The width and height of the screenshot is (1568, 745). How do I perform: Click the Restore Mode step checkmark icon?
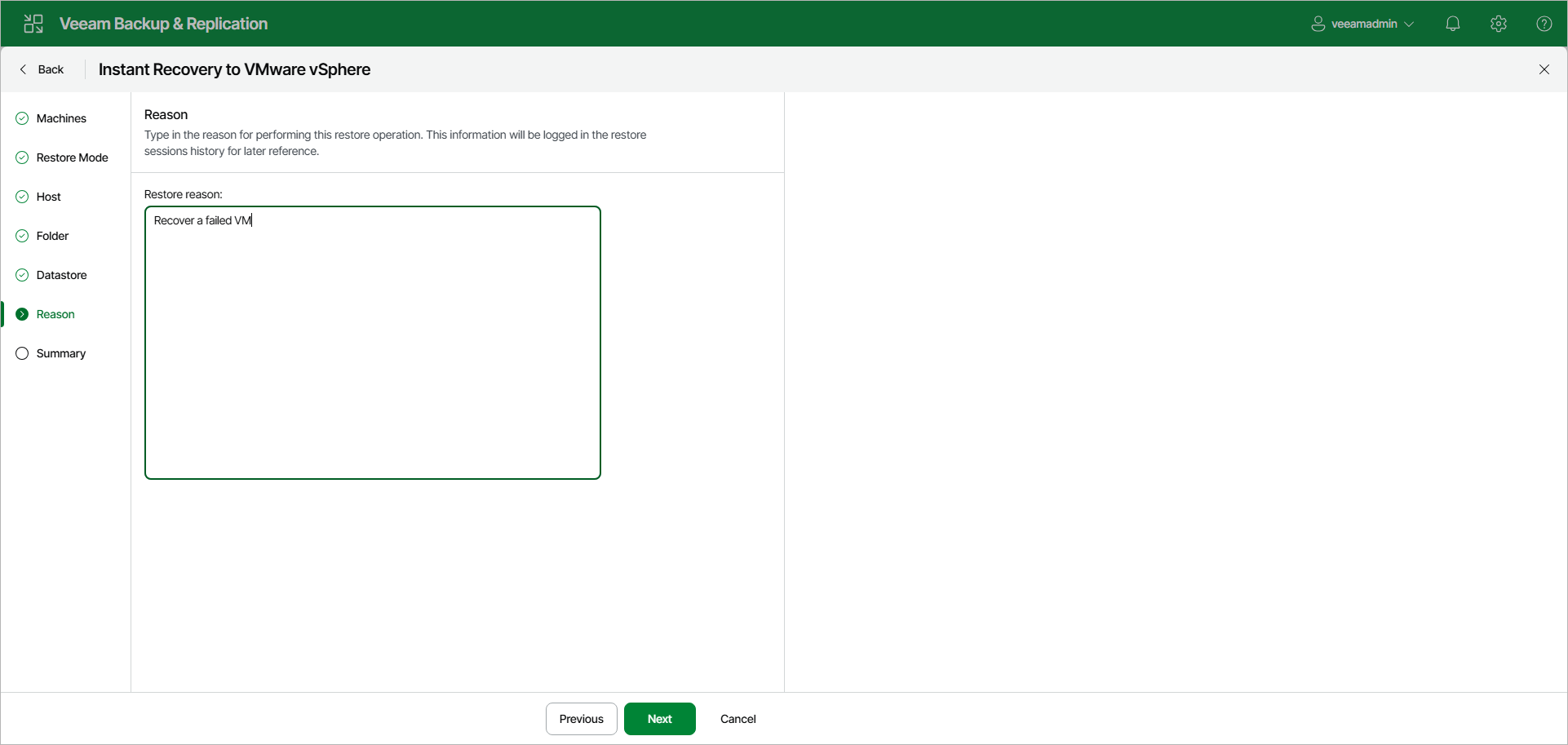pos(22,157)
